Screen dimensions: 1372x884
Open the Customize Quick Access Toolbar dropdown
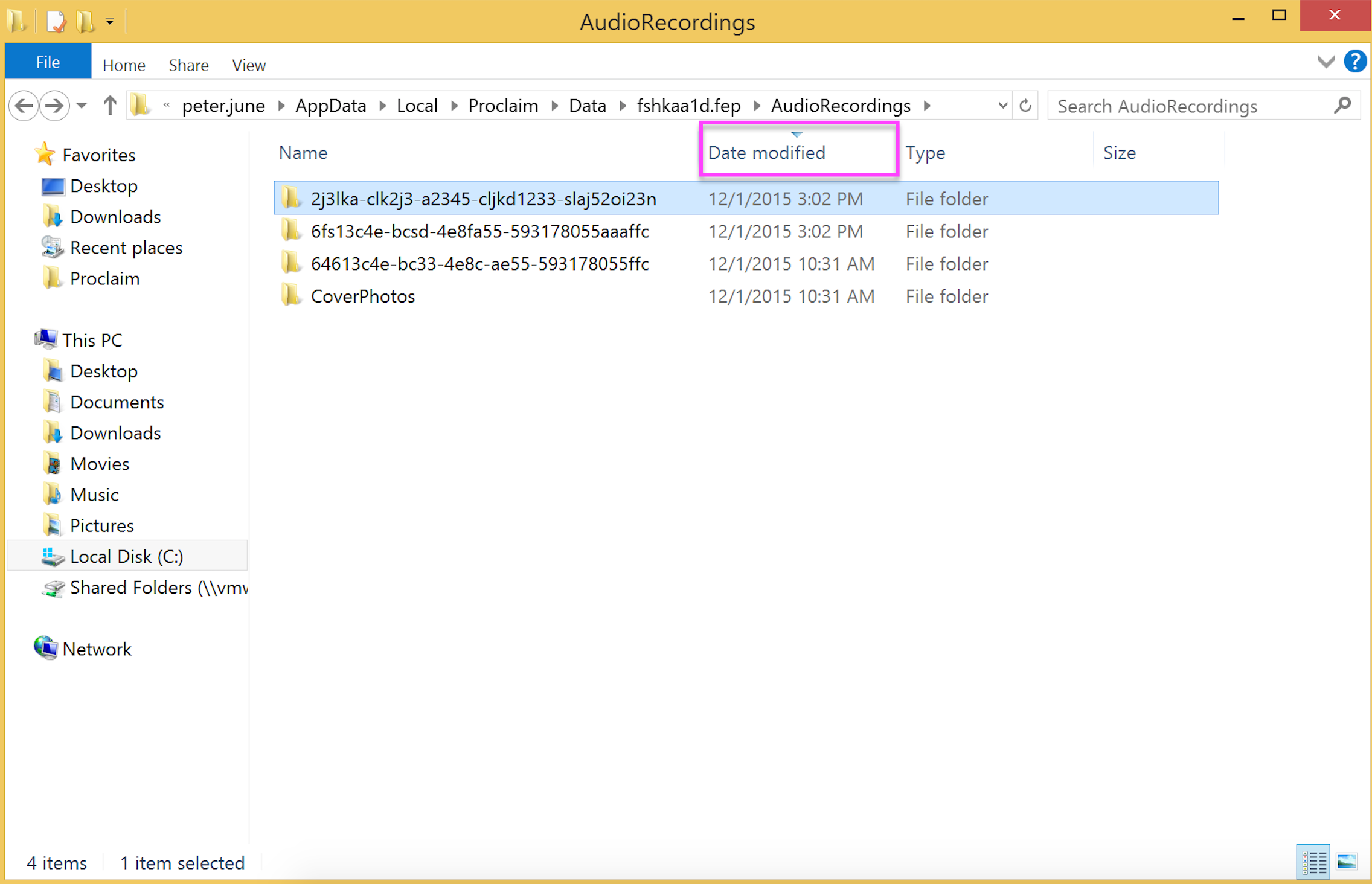coord(109,22)
